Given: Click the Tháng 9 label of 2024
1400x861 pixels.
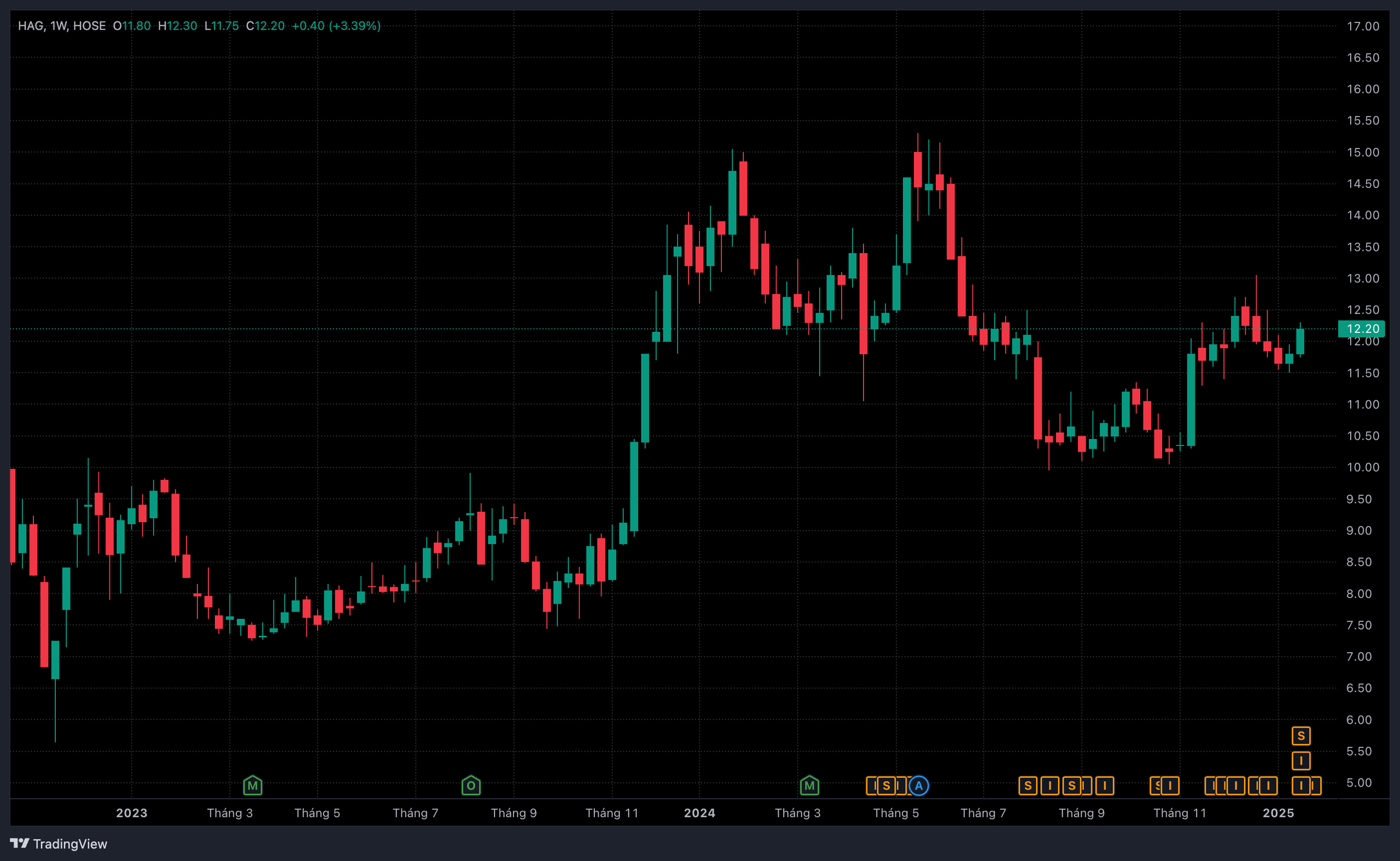Looking at the screenshot, I should [1082, 812].
